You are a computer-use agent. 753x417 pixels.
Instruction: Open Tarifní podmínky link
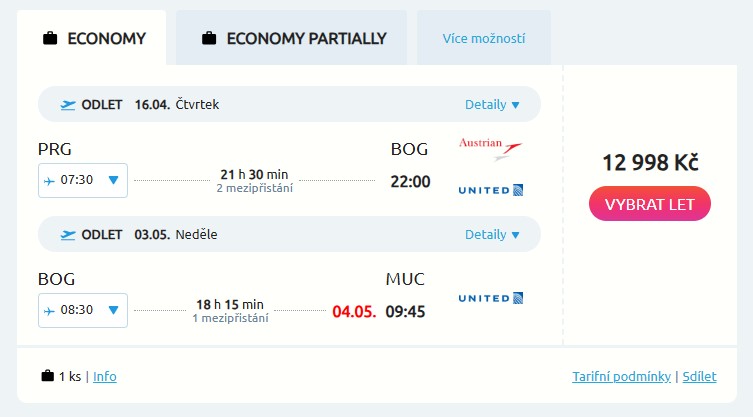tap(621, 376)
